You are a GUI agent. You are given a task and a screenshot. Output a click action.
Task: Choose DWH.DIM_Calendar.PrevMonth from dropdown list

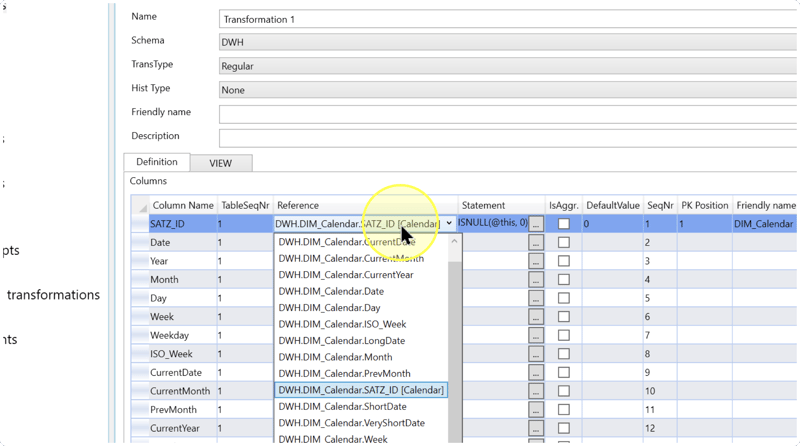[x=361, y=374]
